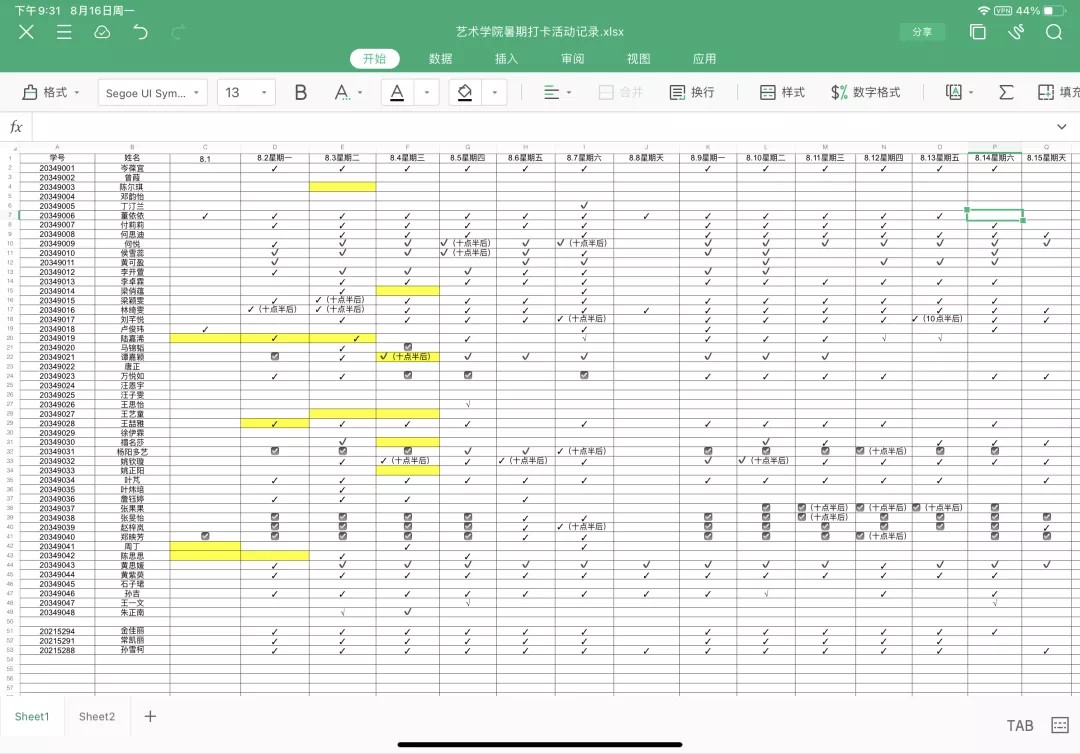This screenshot has width=1080, height=754.
Task: Open the hamburger menu icon
Action: click(x=64, y=32)
